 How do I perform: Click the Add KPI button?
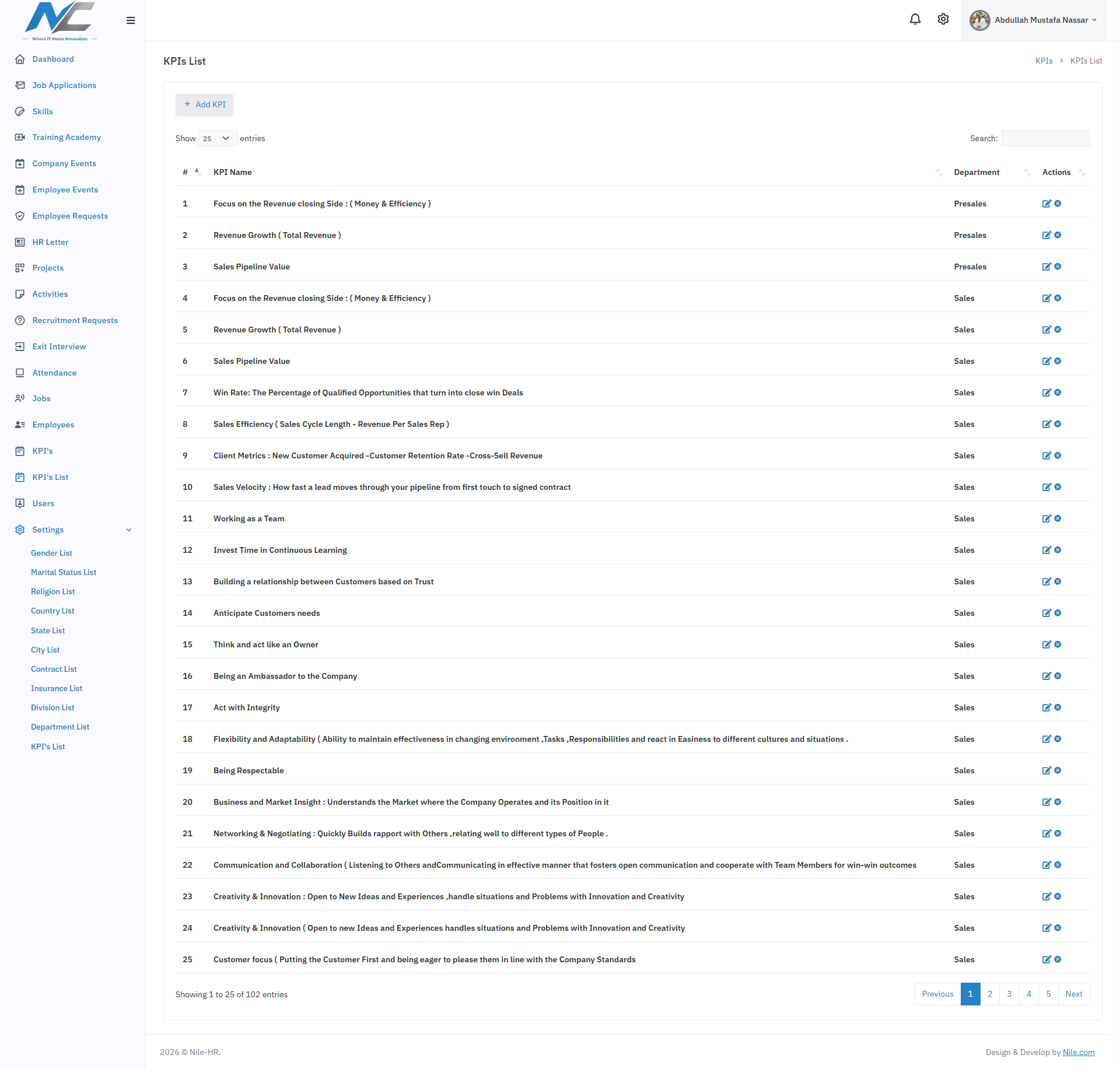click(x=204, y=104)
